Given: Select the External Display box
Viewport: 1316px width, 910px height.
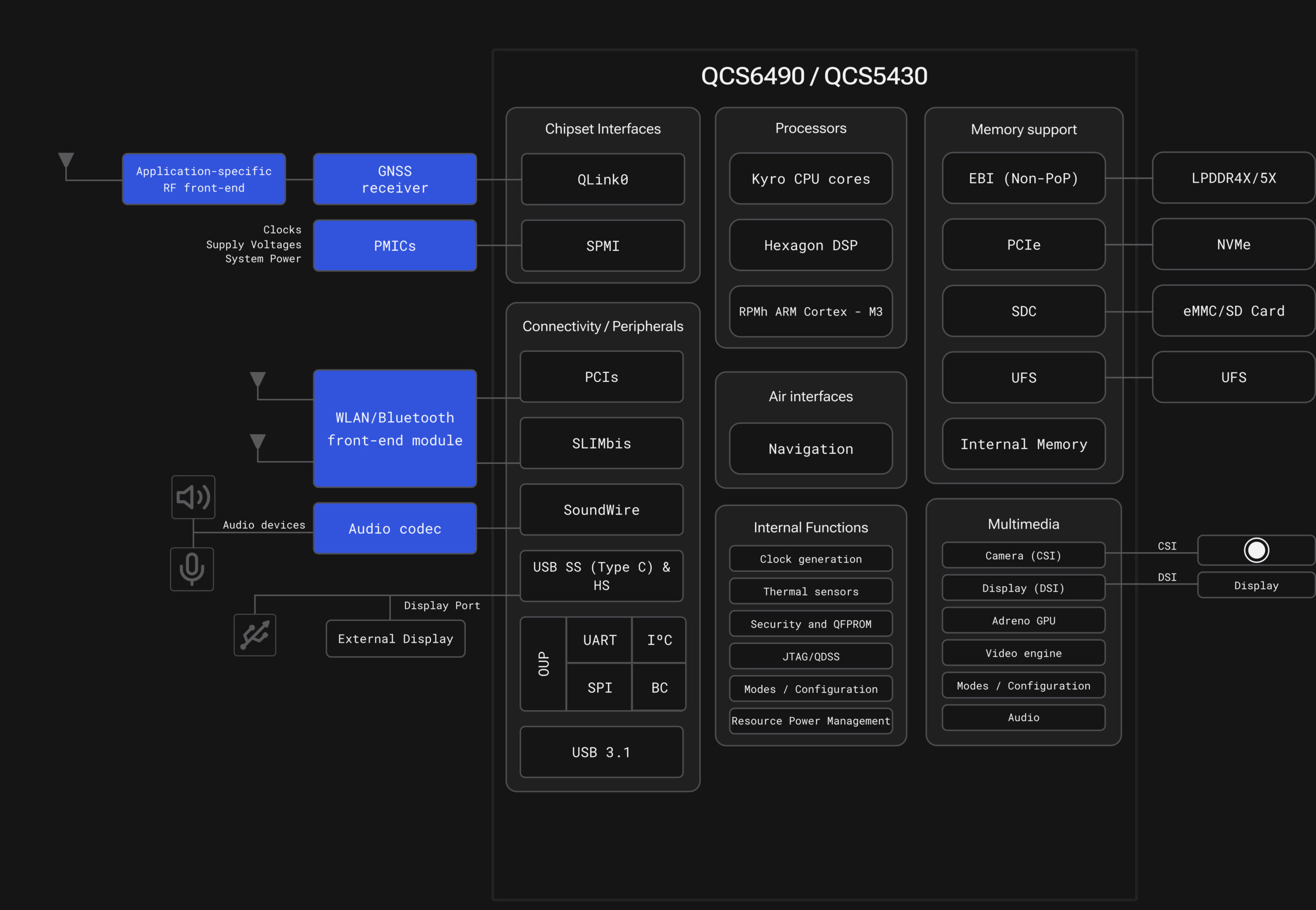Looking at the screenshot, I should [x=395, y=639].
